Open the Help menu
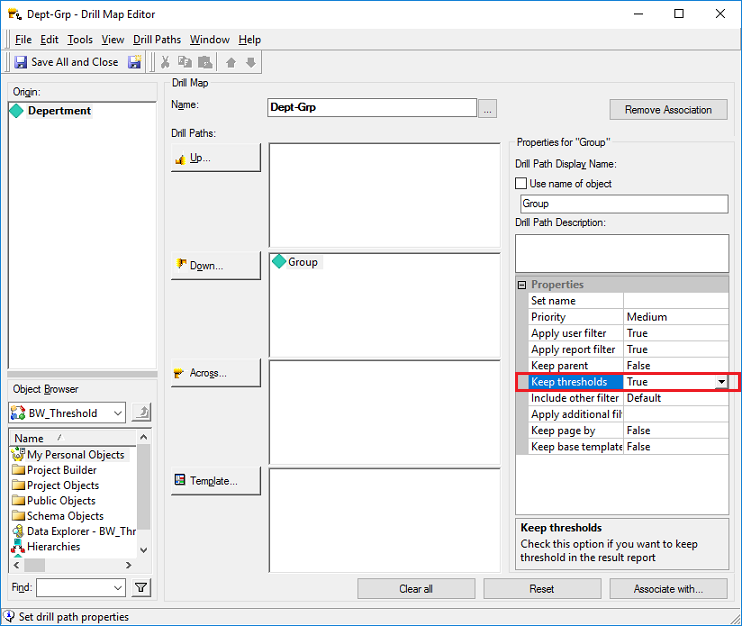 click(249, 40)
